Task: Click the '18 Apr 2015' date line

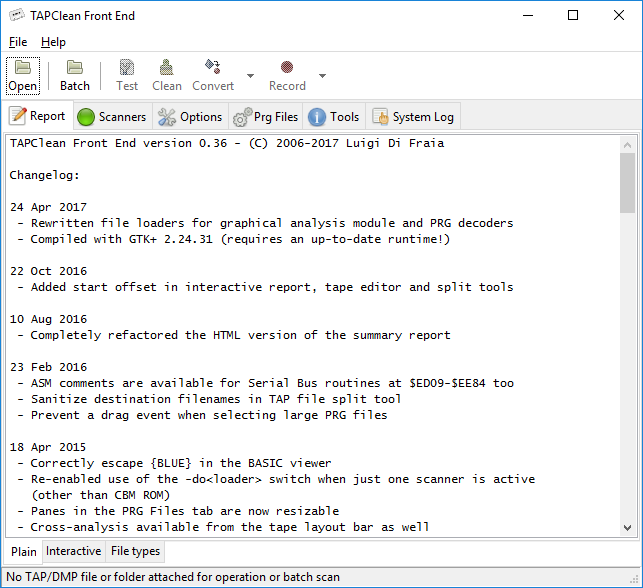Action: 48,447
